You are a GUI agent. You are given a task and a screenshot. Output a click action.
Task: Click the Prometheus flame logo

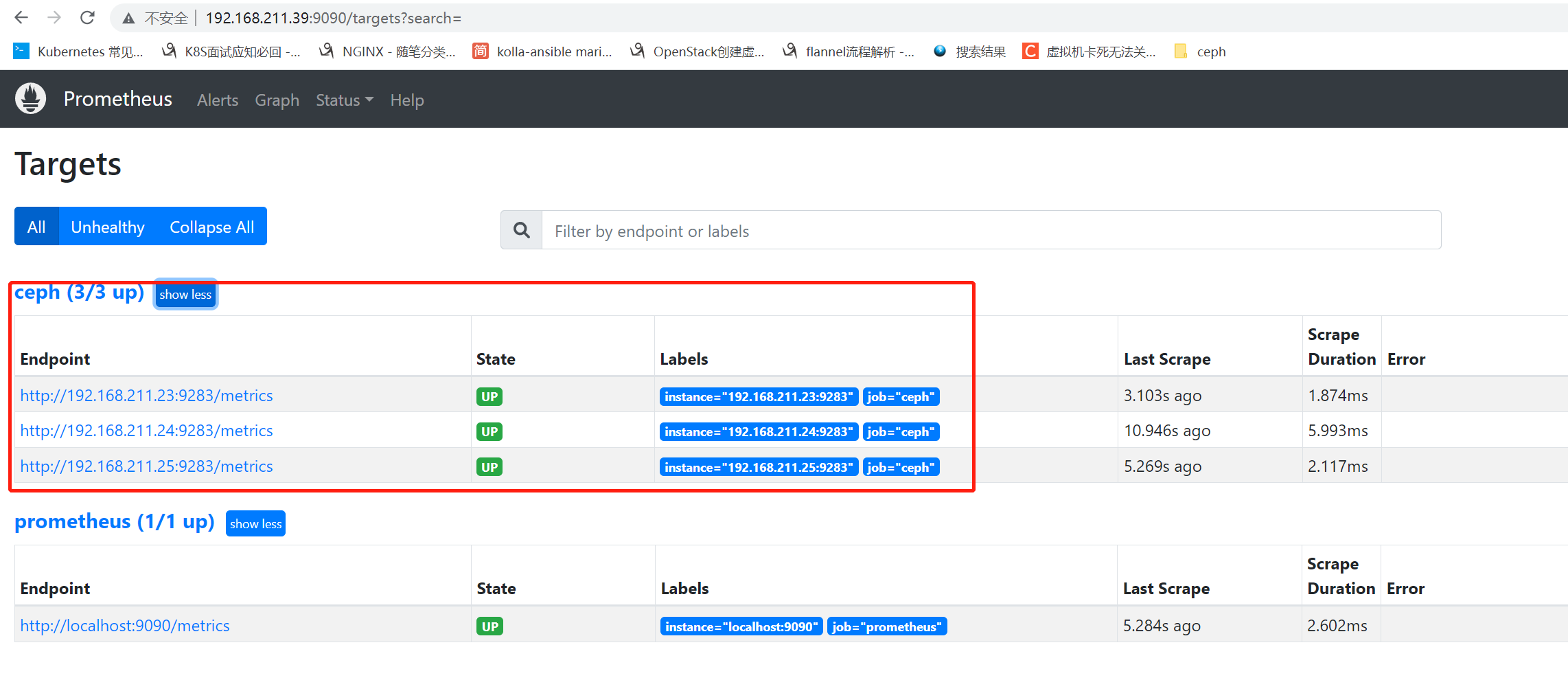tap(31, 98)
